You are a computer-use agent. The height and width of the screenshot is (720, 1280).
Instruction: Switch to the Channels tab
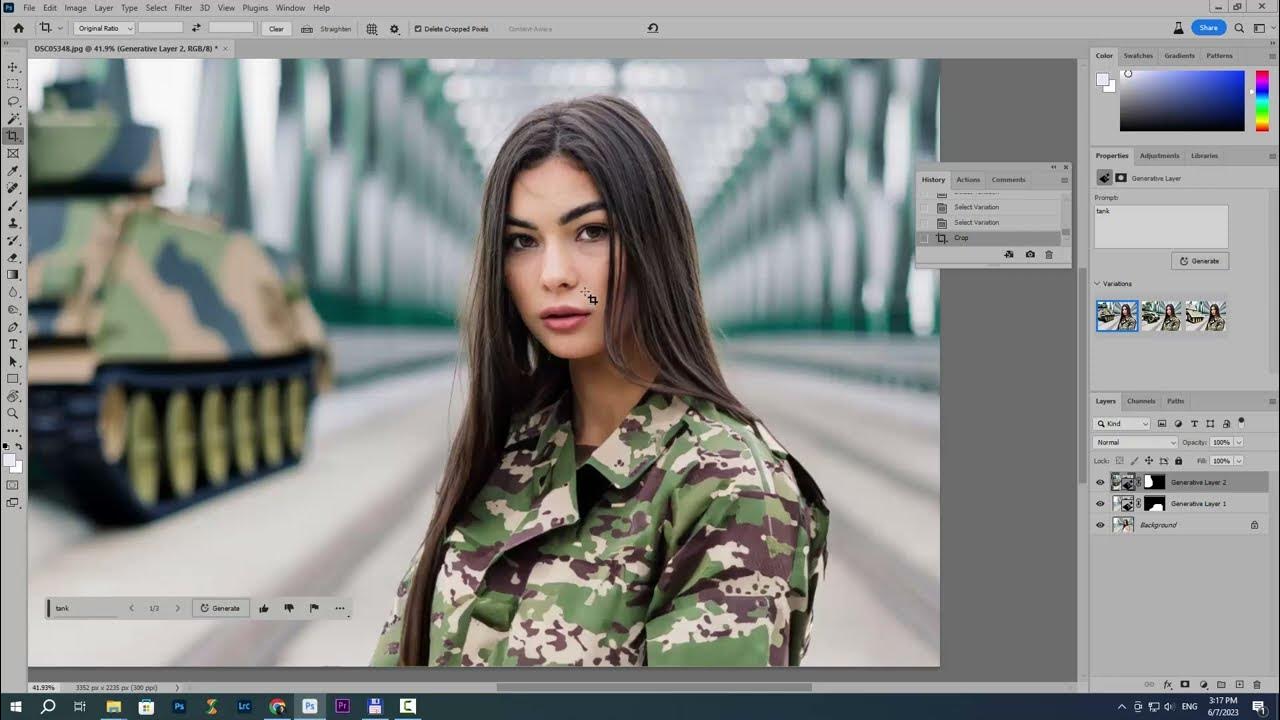(1141, 401)
